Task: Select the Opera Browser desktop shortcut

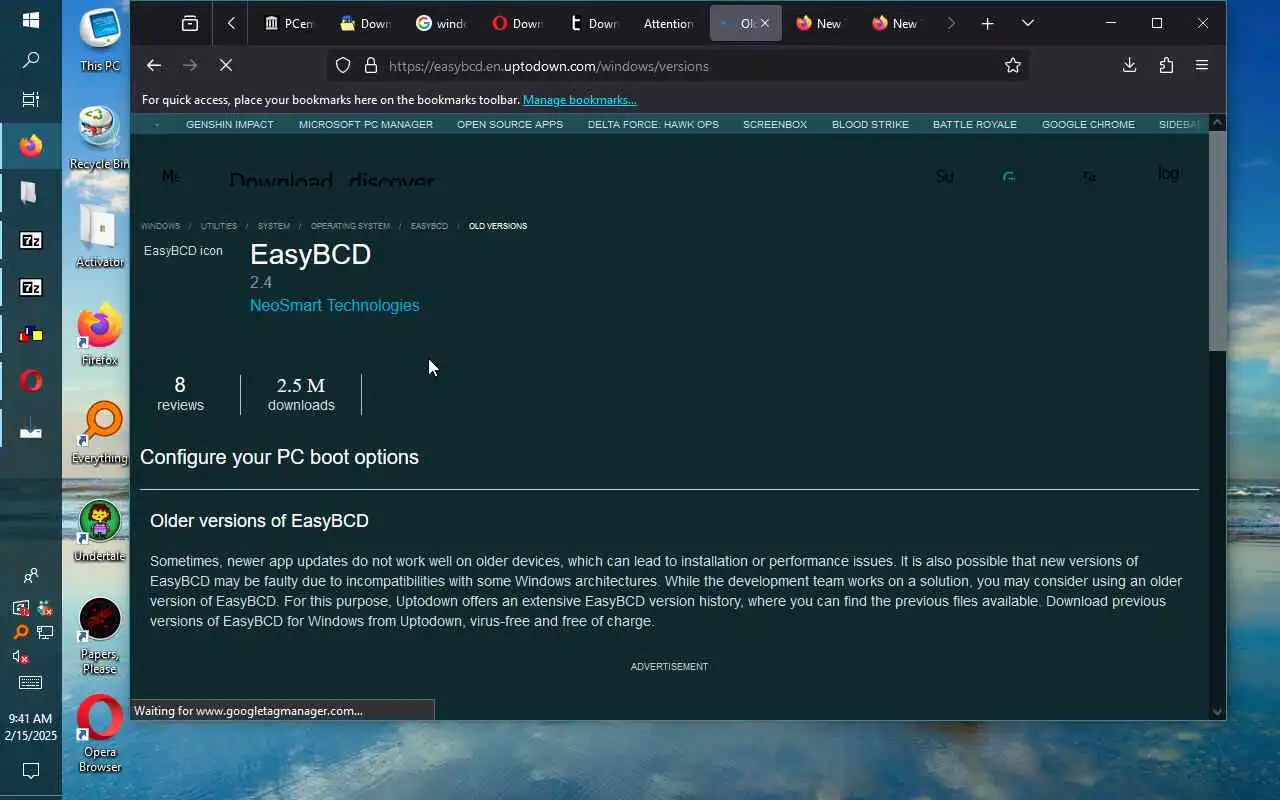Action: coord(100,734)
